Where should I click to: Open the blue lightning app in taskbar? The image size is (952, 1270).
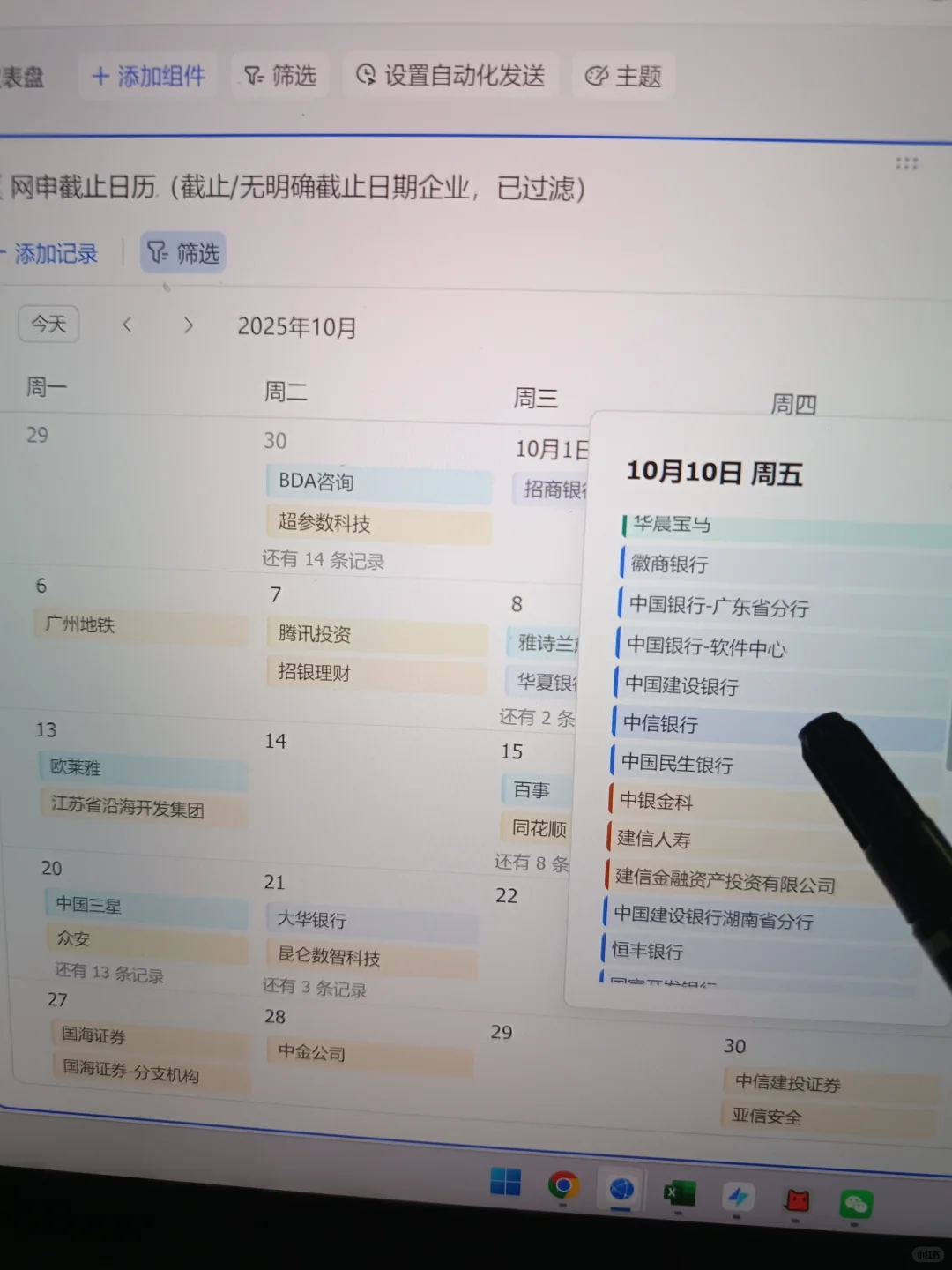pos(737,1197)
